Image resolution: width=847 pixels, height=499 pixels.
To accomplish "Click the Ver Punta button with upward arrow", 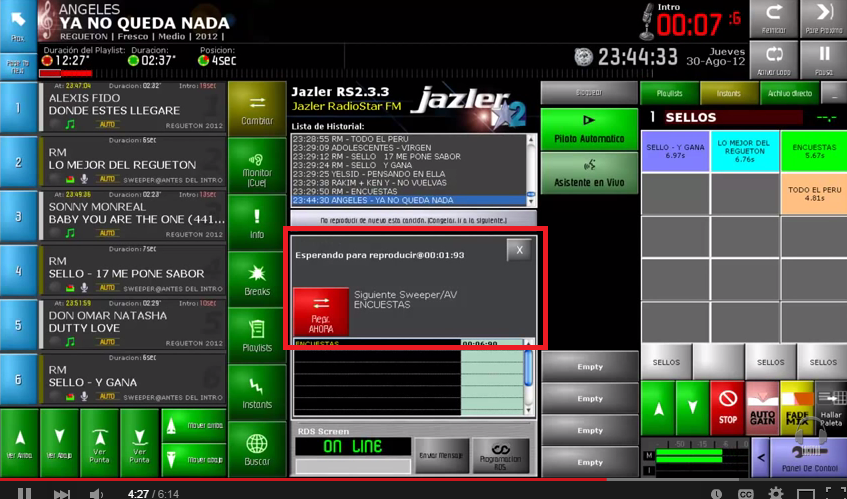I will (x=99, y=443).
